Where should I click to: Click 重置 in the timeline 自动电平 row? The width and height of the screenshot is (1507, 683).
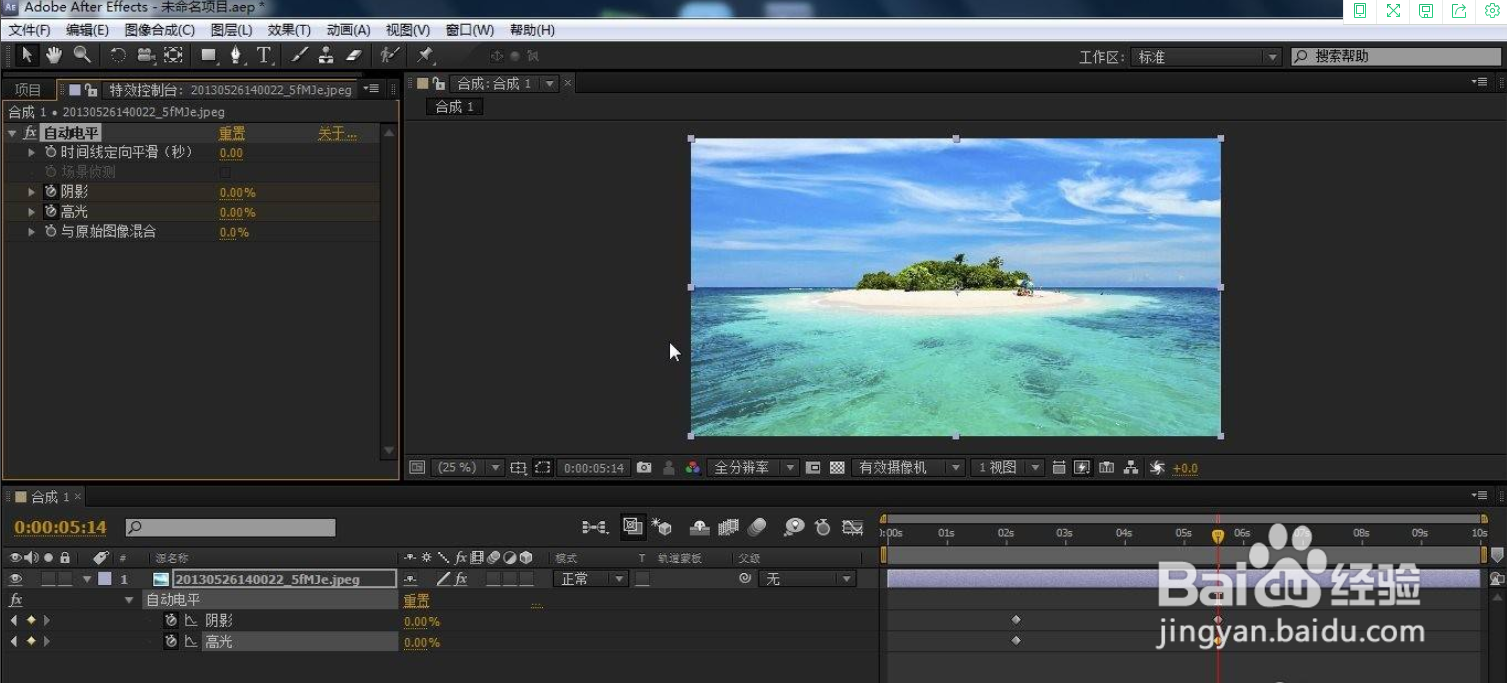tap(416, 601)
